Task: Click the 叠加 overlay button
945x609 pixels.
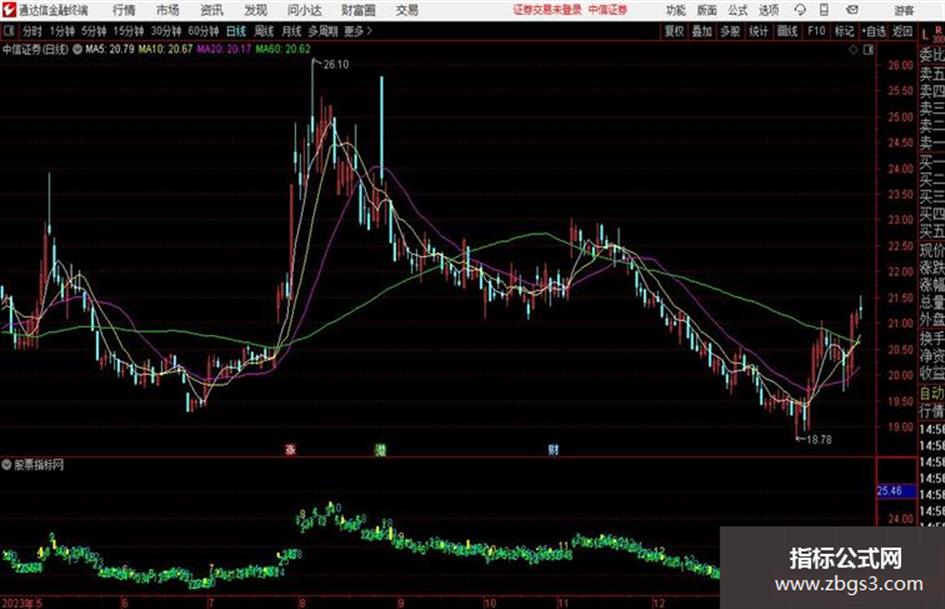Action: tap(702, 31)
